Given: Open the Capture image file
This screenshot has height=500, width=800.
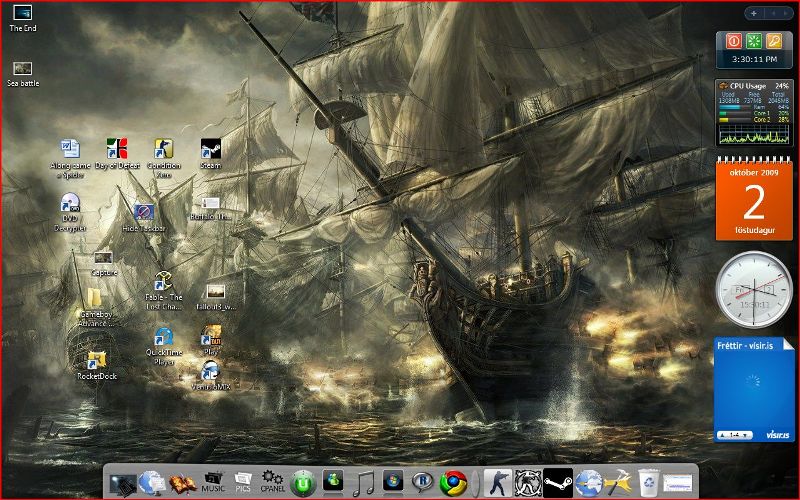Looking at the screenshot, I should point(104,264).
